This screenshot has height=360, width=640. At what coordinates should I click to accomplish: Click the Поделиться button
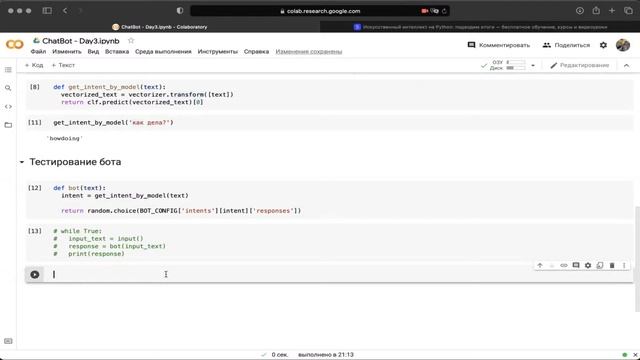tap(567, 45)
